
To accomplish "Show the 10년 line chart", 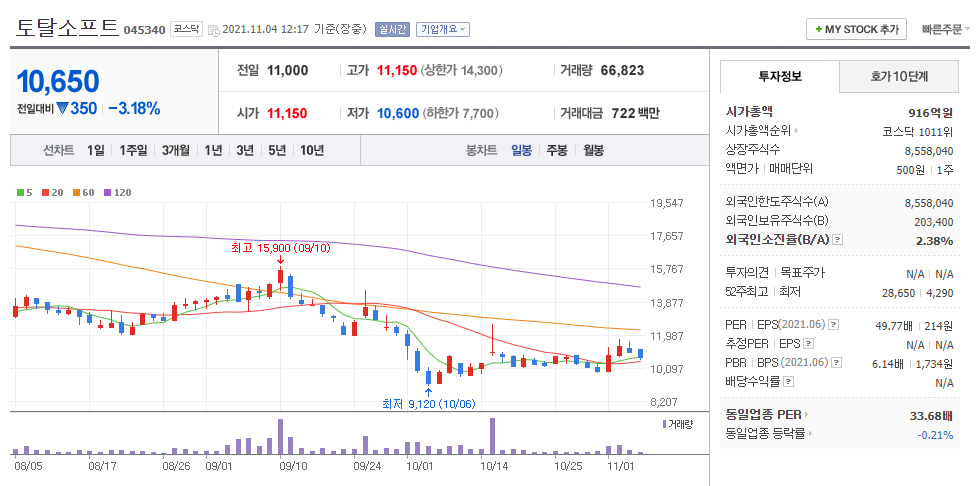I will pyautogui.click(x=312, y=150).
